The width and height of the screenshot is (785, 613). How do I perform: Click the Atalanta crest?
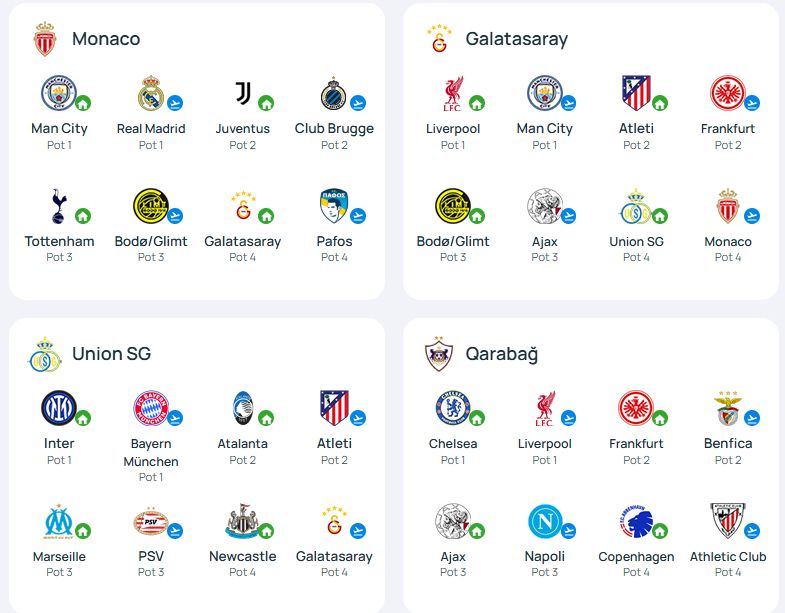pyautogui.click(x=241, y=408)
